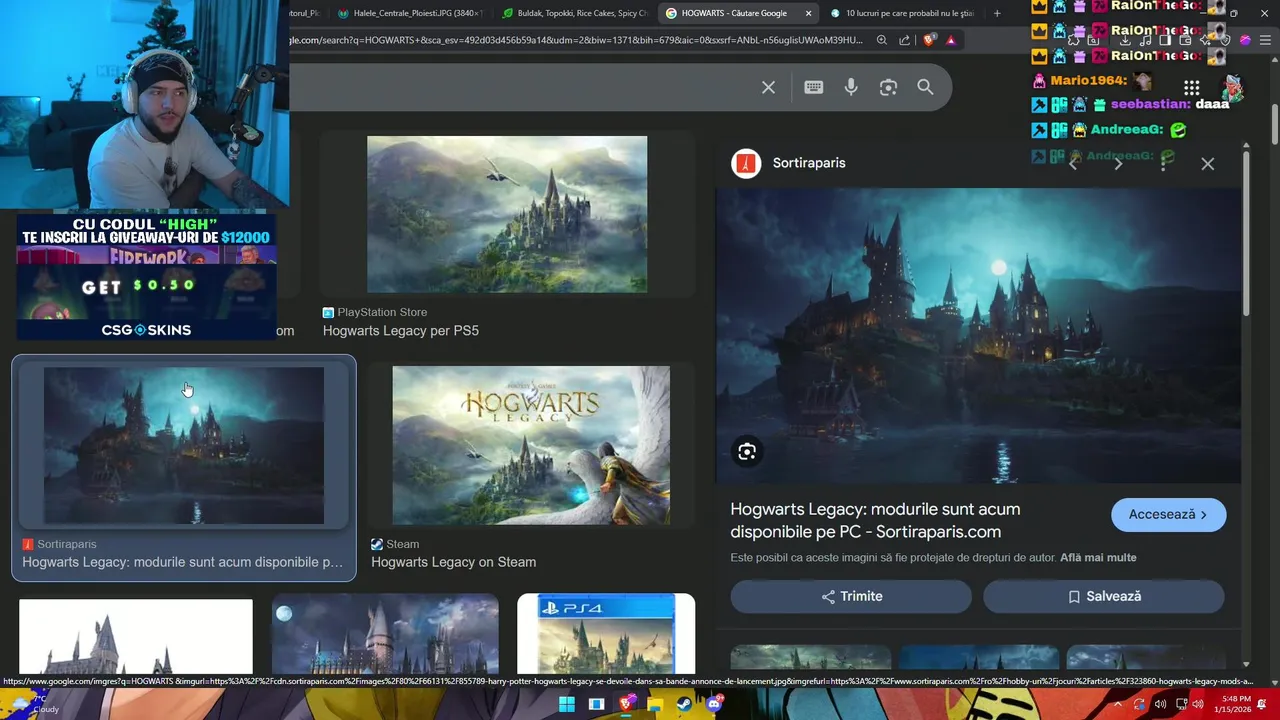Click the Brave Rewards triangle icon
This screenshot has width=1280, height=720.
[x=950, y=40]
